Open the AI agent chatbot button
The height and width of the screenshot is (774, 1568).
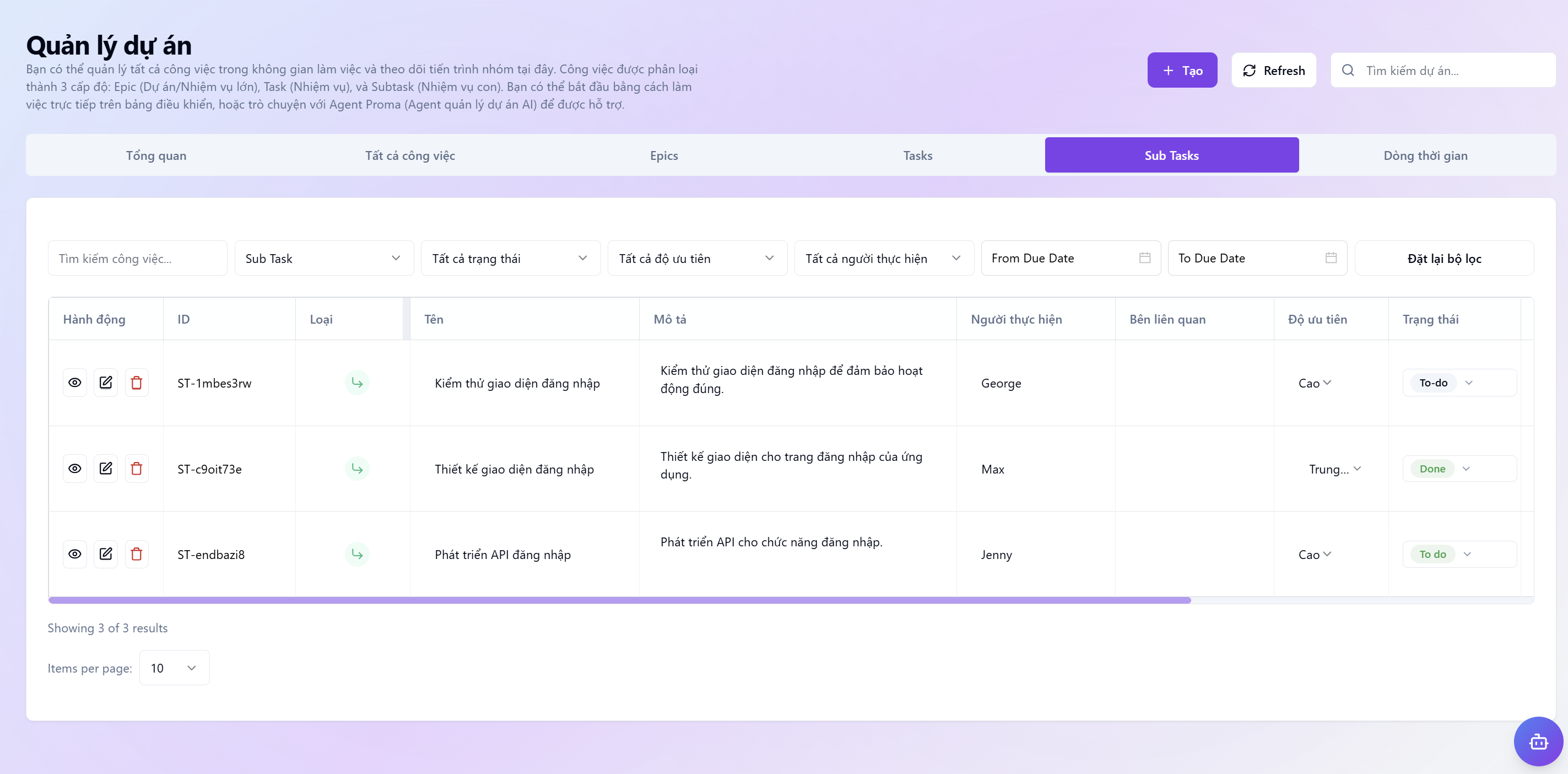pos(1538,741)
